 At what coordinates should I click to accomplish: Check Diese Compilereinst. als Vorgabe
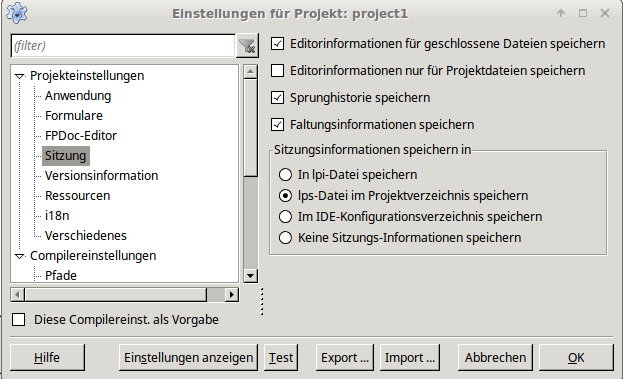tap(19, 320)
